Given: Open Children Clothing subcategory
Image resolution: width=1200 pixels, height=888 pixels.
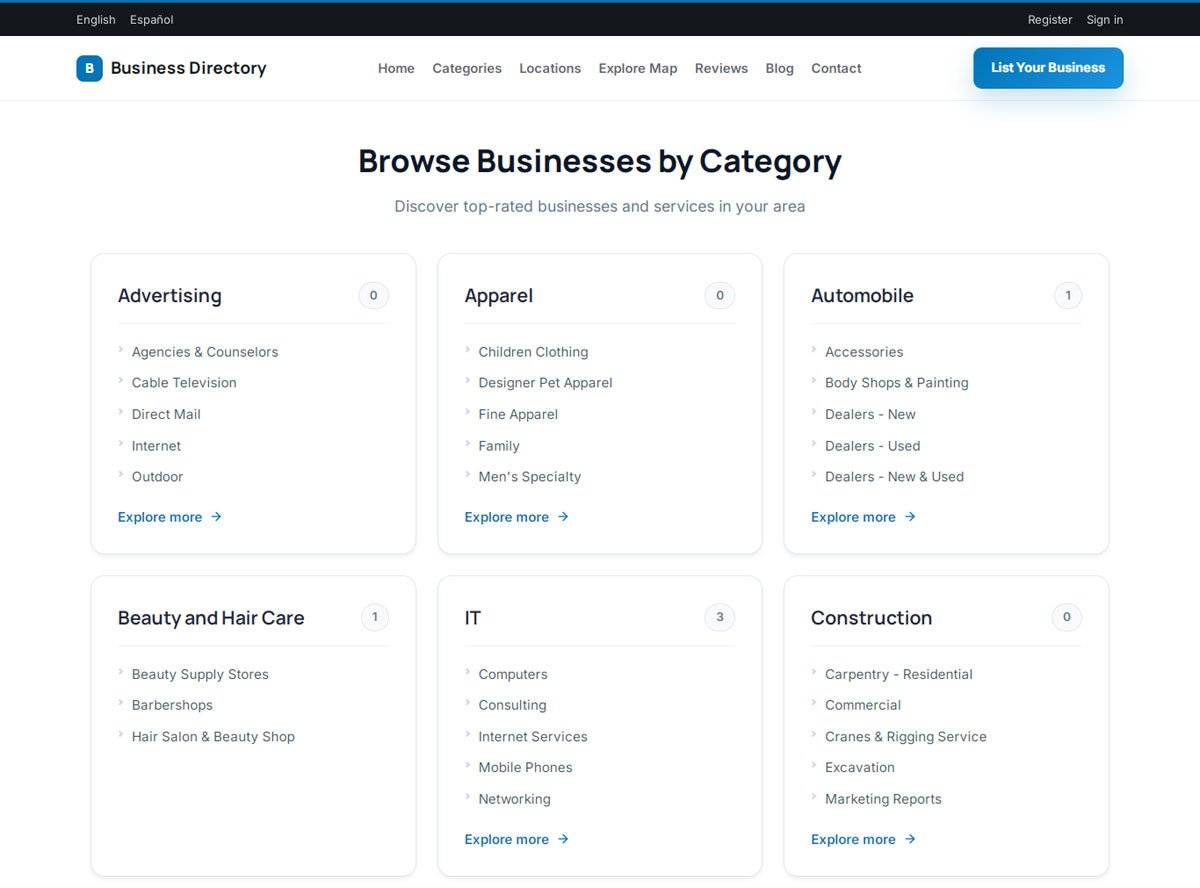Looking at the screenshot, I should pos(533,352).
